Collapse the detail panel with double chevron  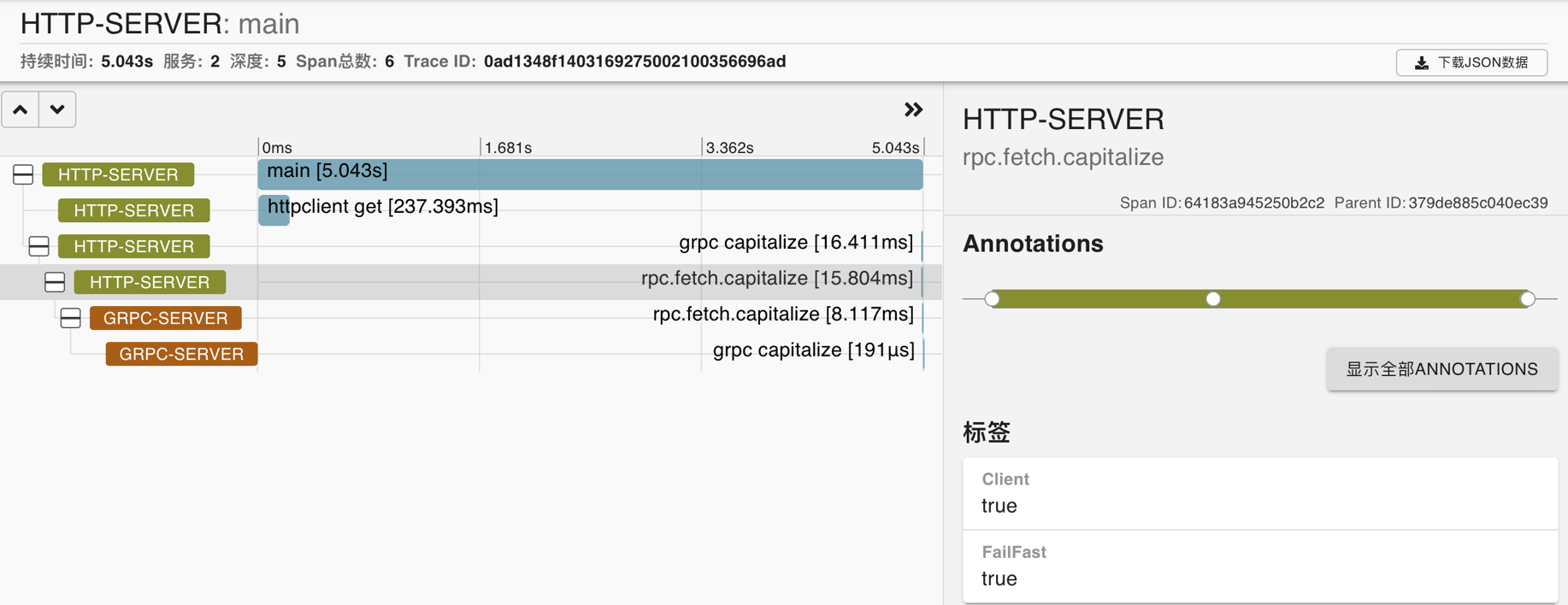pos(913,109)
